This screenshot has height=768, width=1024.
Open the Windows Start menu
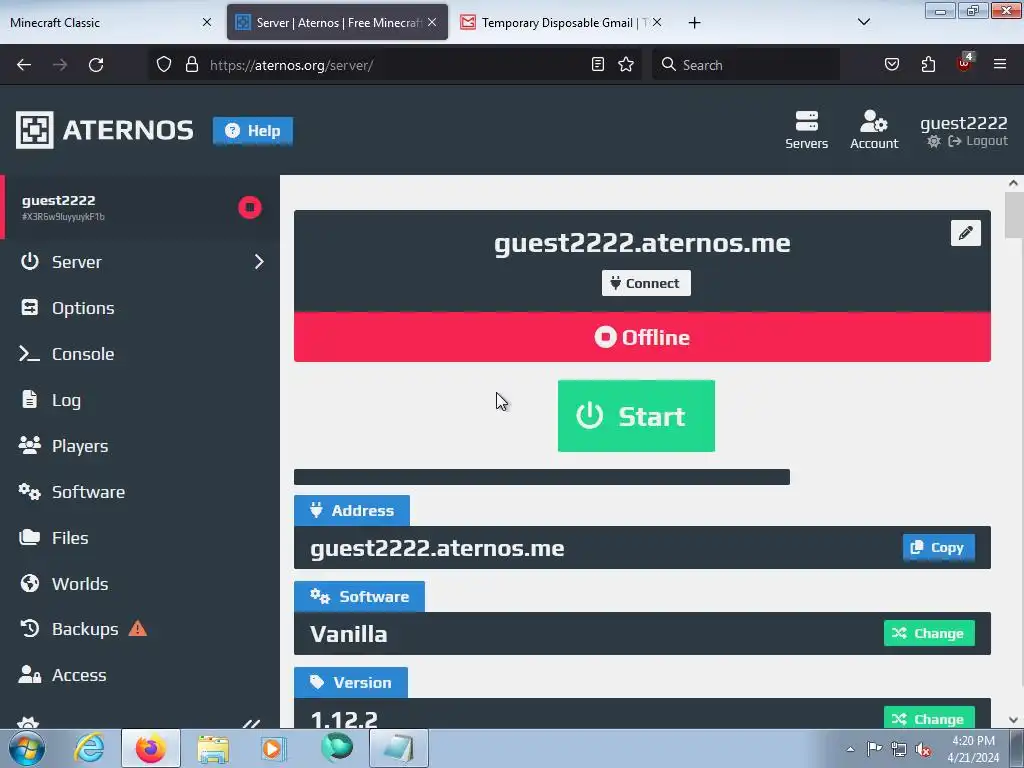(26, 748)
